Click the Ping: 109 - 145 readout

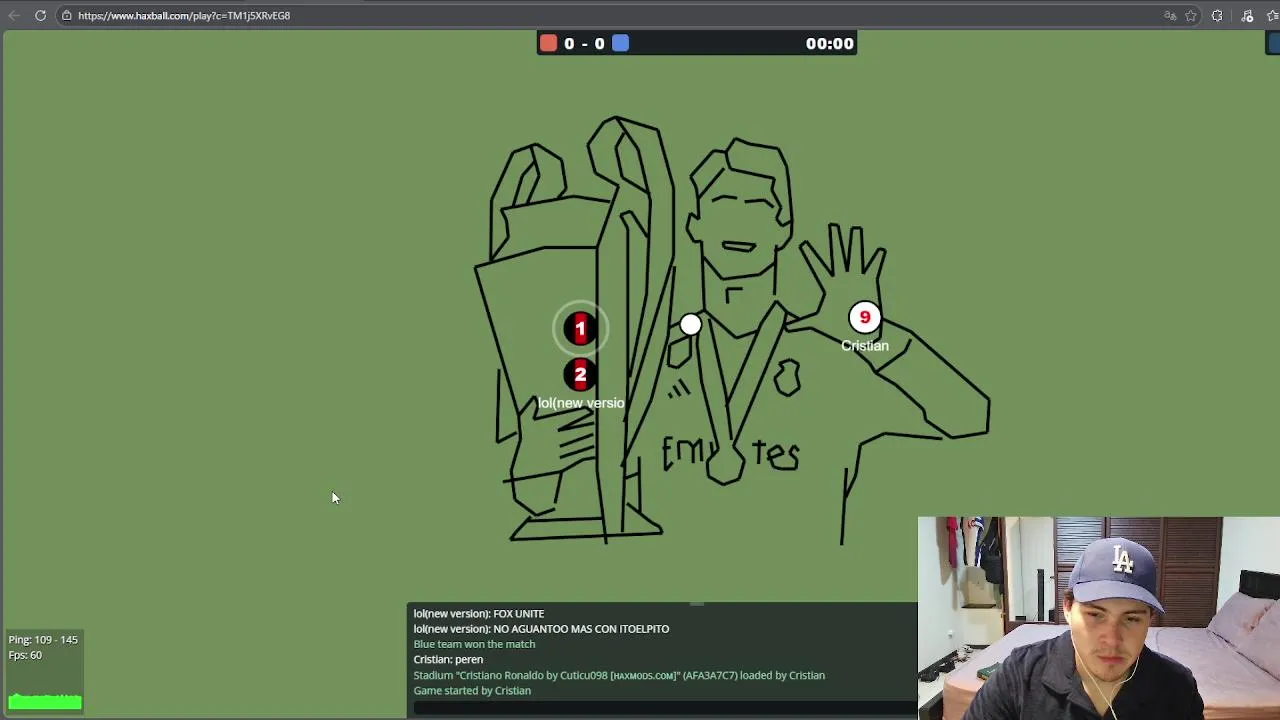click(43, 640)
